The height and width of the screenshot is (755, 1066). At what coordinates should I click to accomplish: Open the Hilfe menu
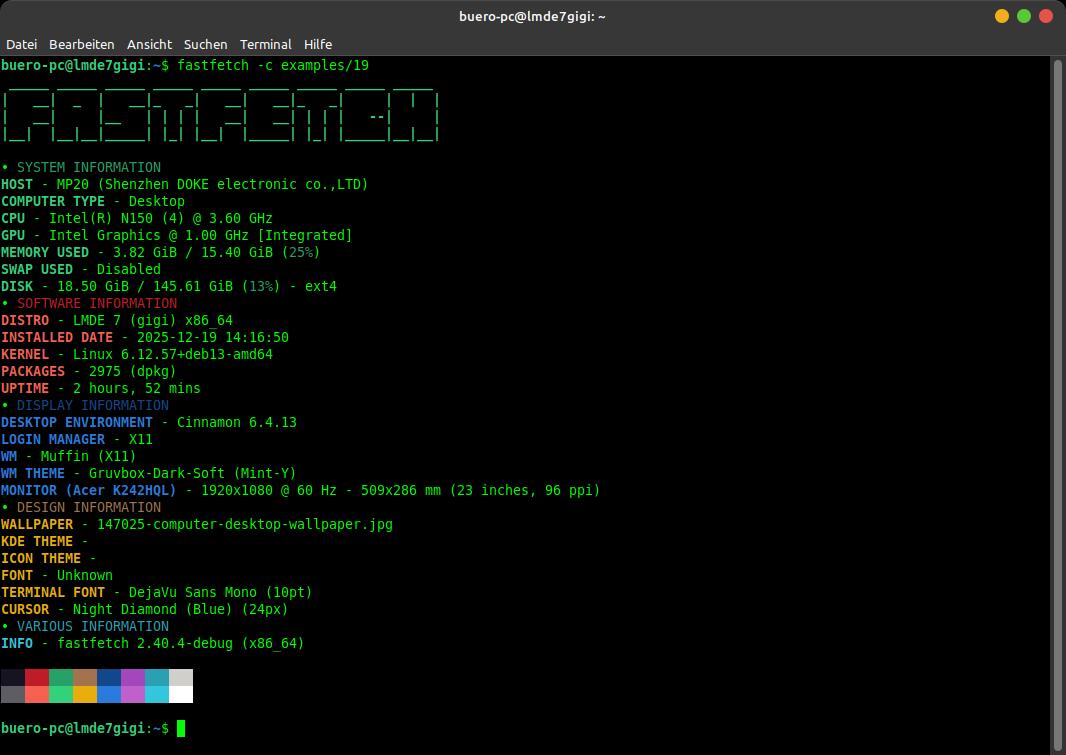tap(317, 44)
